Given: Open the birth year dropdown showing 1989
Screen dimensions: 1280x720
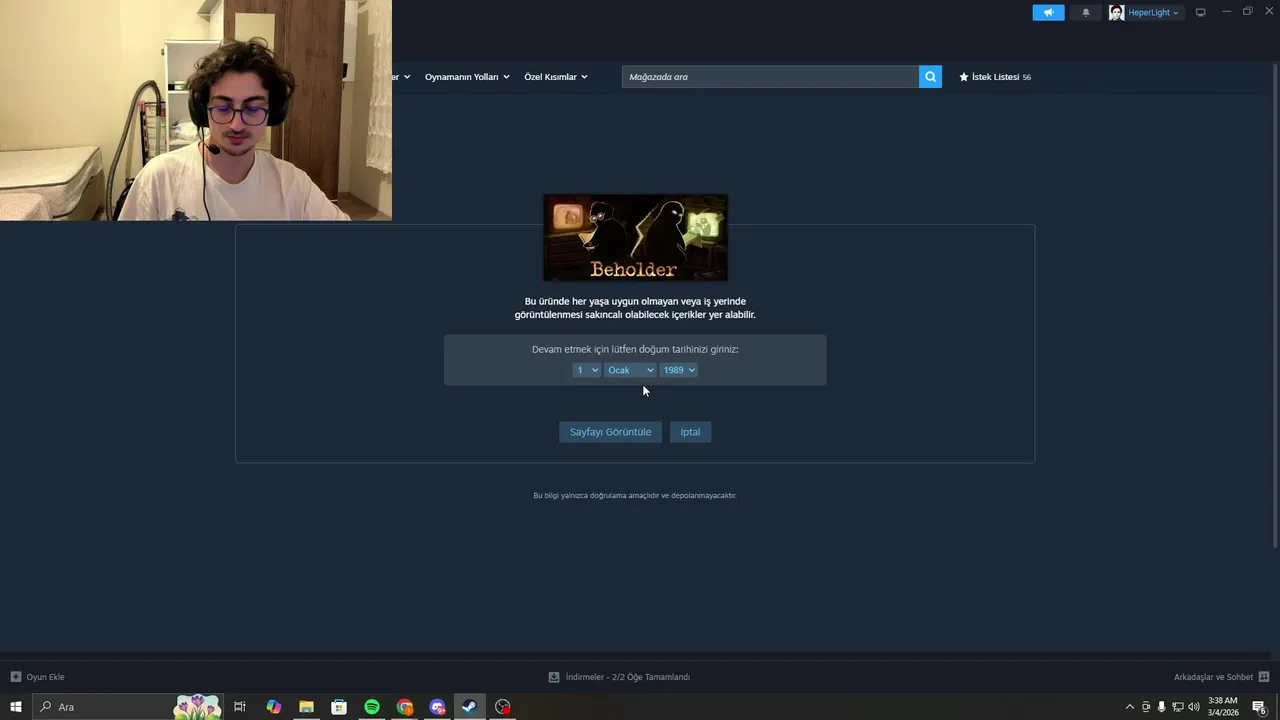Looking at the screenshot, I should pyautogui.click(x=678, y=370).
